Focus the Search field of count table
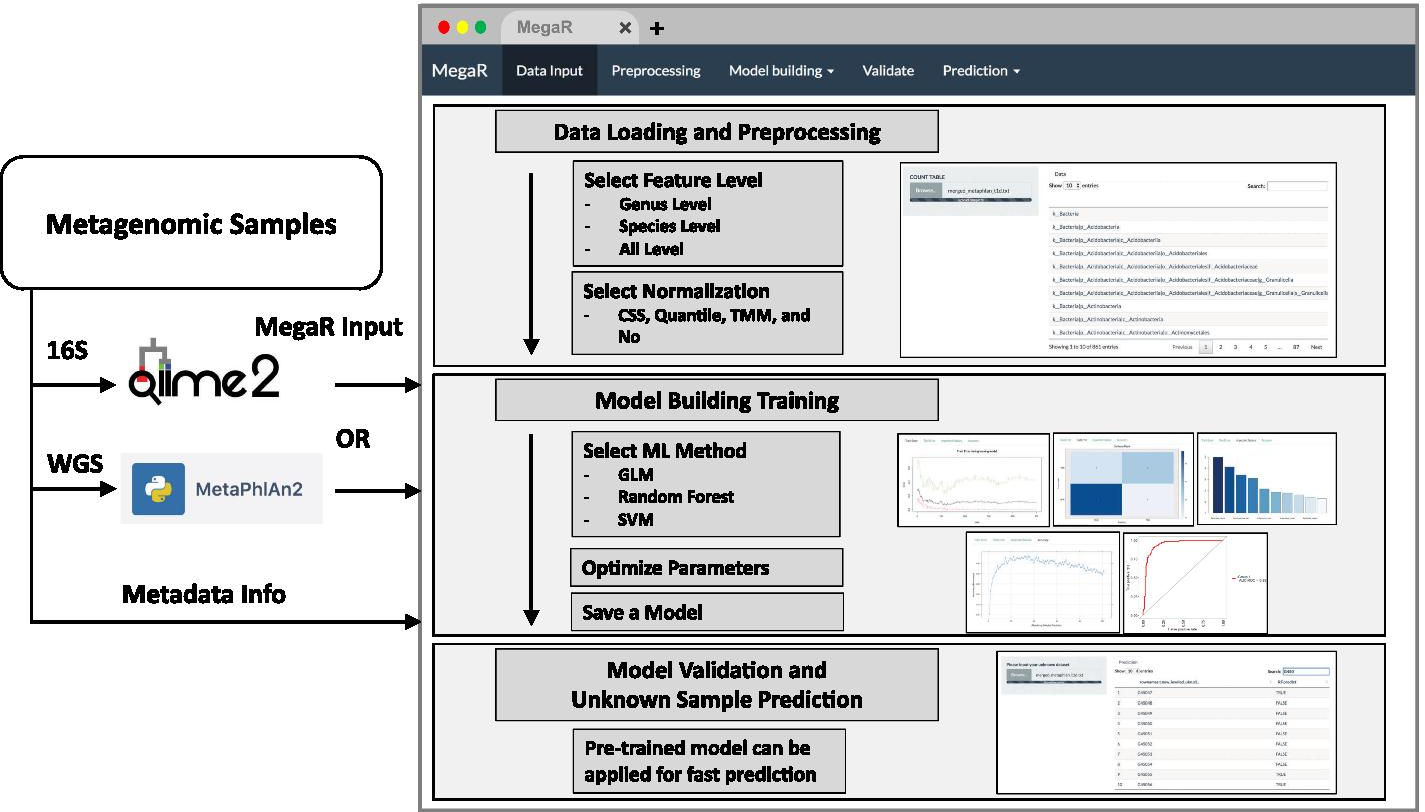 (1297, 186)
